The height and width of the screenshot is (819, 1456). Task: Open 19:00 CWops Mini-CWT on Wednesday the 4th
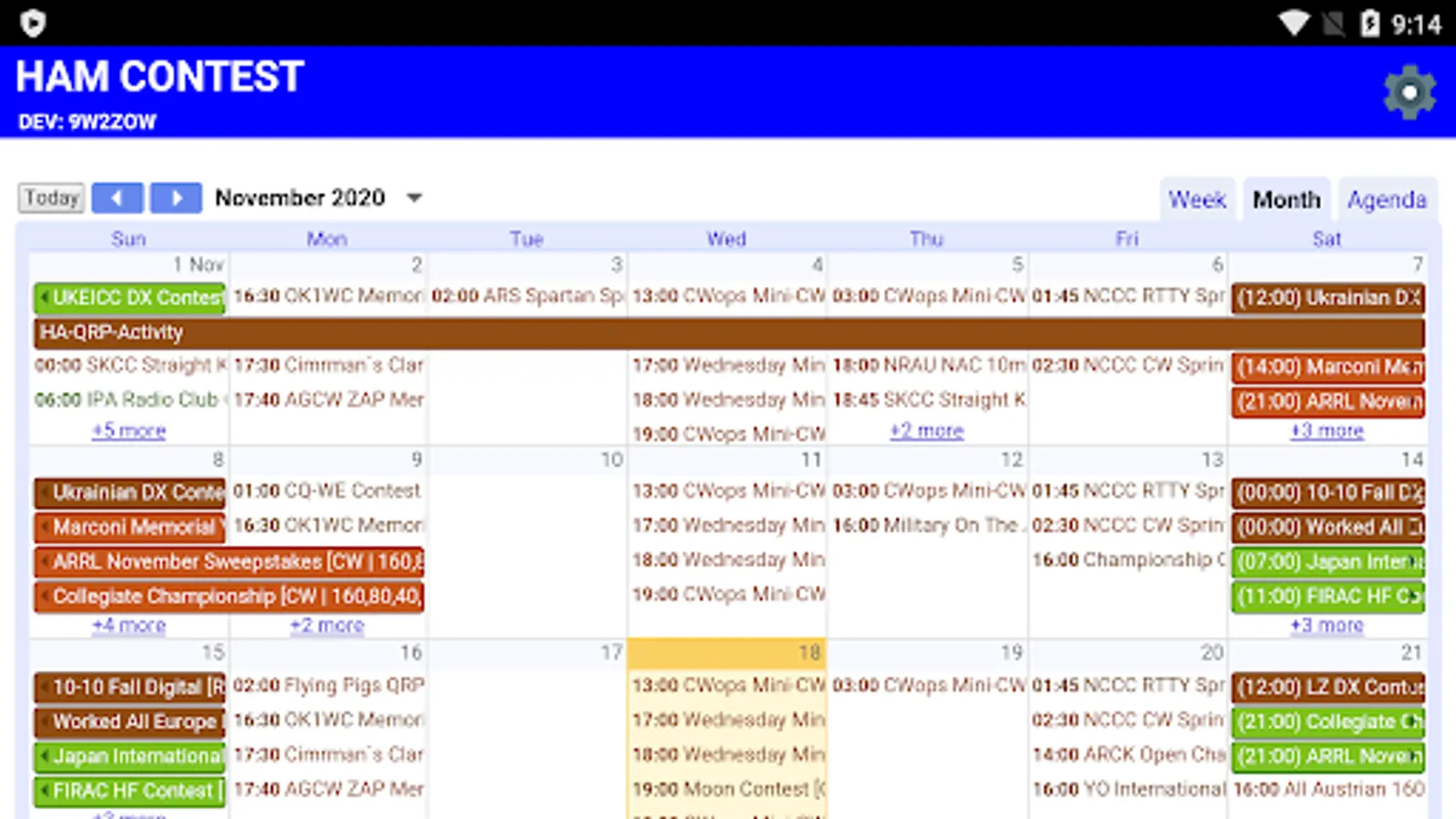[729, 434]
